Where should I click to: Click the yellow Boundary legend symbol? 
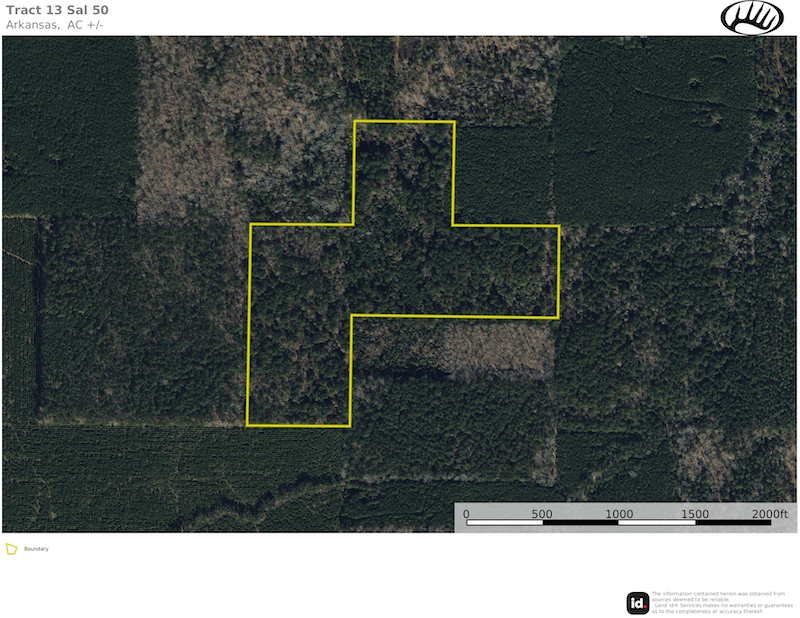click(11, 549)
